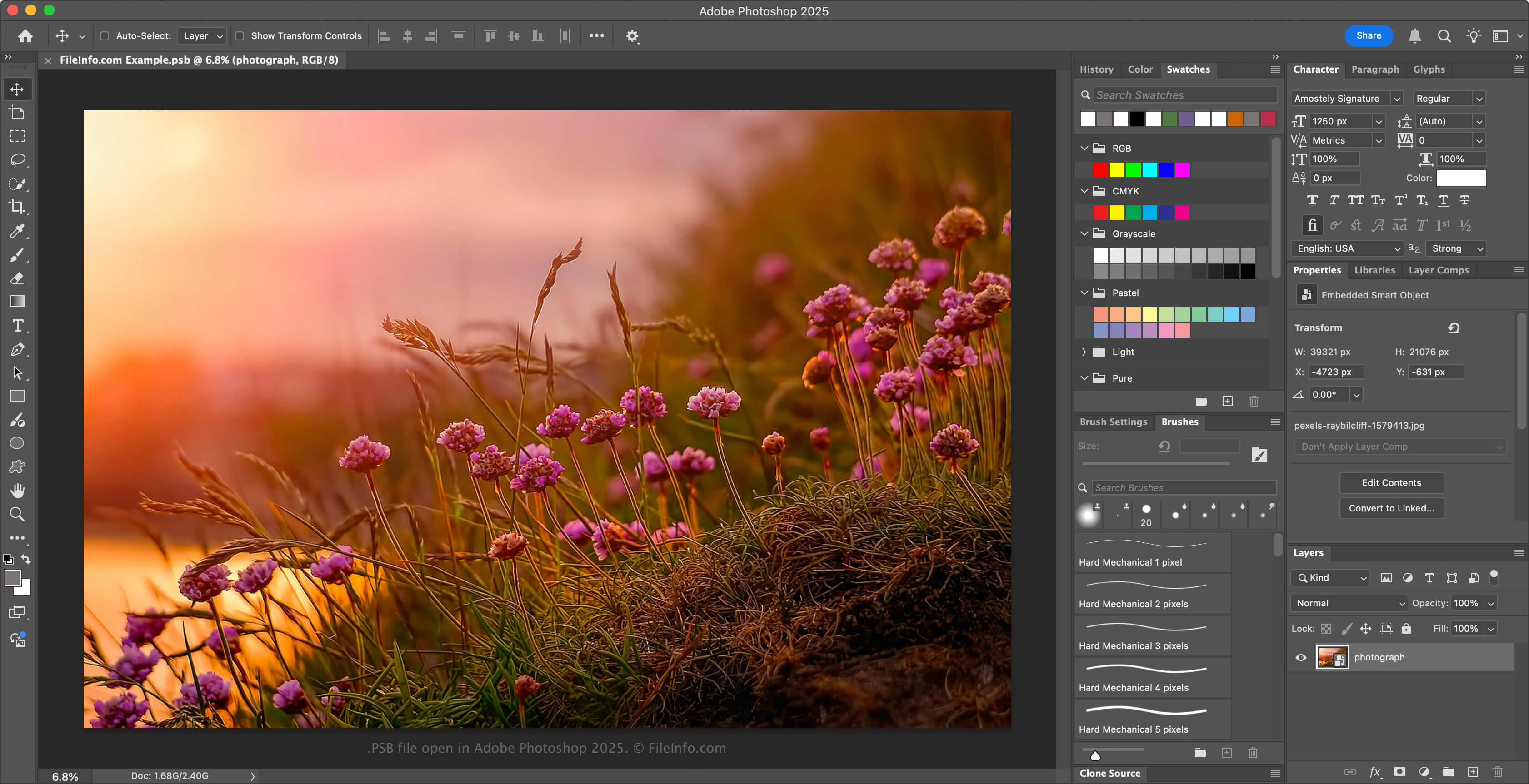
Task: Click the blue Share button
Action: (1368, 35)
